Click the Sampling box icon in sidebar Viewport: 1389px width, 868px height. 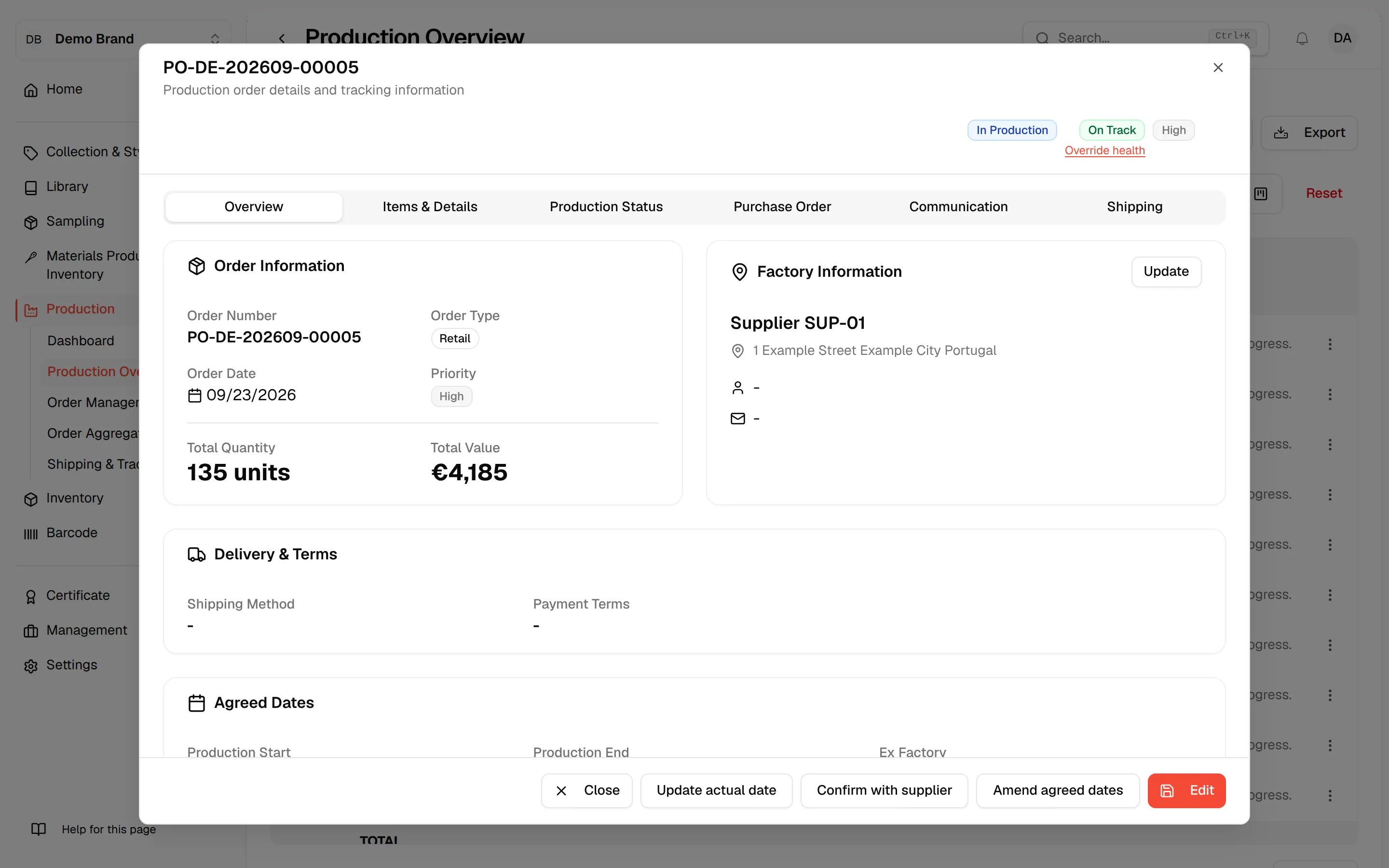[x=31, y=222]
